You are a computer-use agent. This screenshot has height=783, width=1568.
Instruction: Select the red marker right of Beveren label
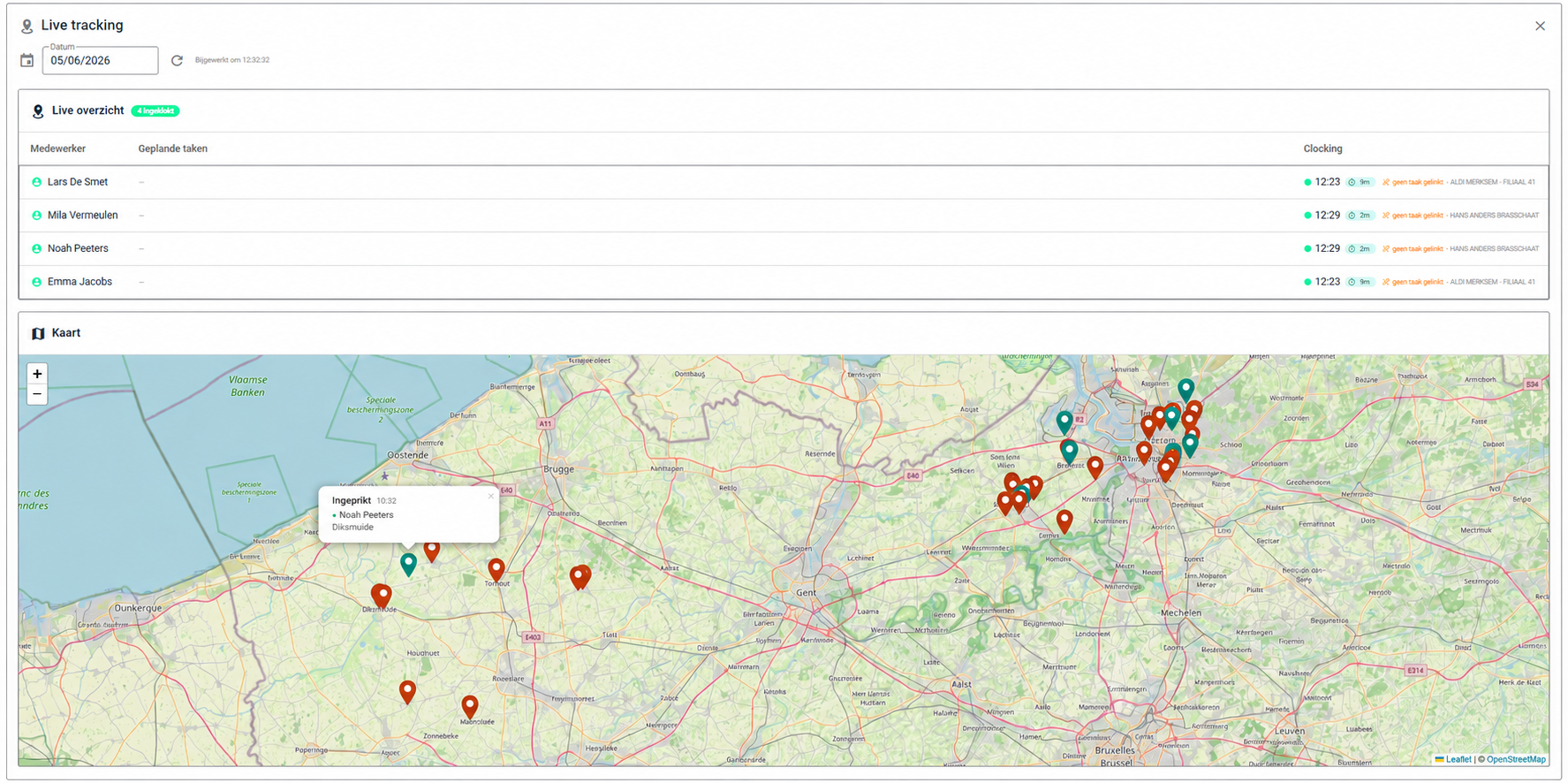click(x=1095, y=468)
